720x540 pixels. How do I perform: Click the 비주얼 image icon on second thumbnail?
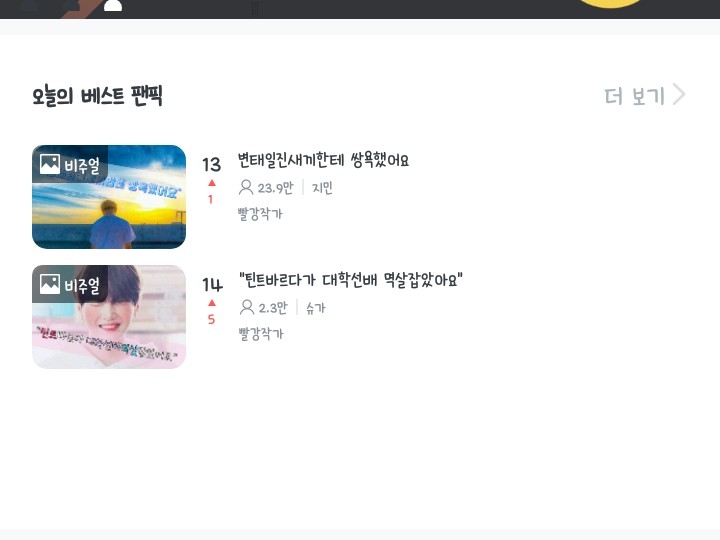[x=50, y=284]
